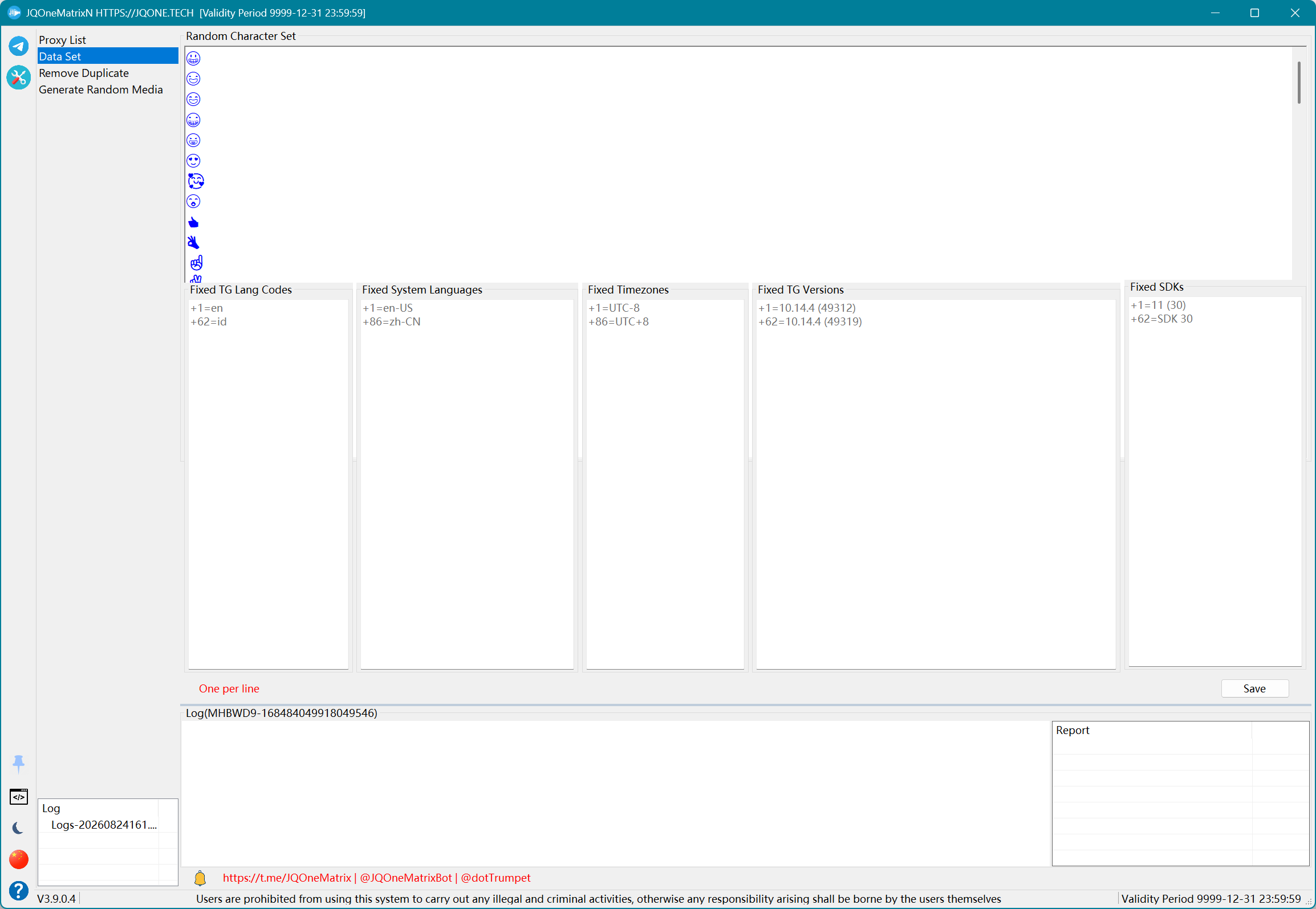Select the Data Set menu entry
This screenshot has height=909, width=1316.
(108, 56)
